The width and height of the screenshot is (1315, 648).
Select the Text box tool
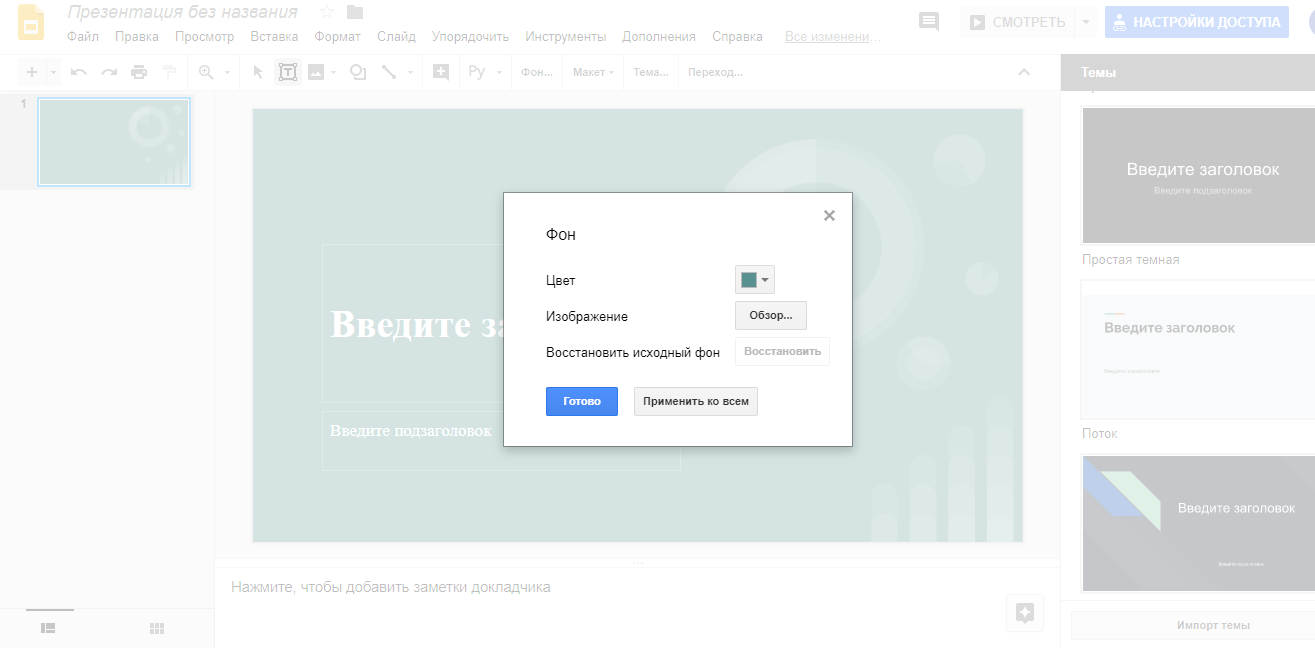(x=287, y=71)
